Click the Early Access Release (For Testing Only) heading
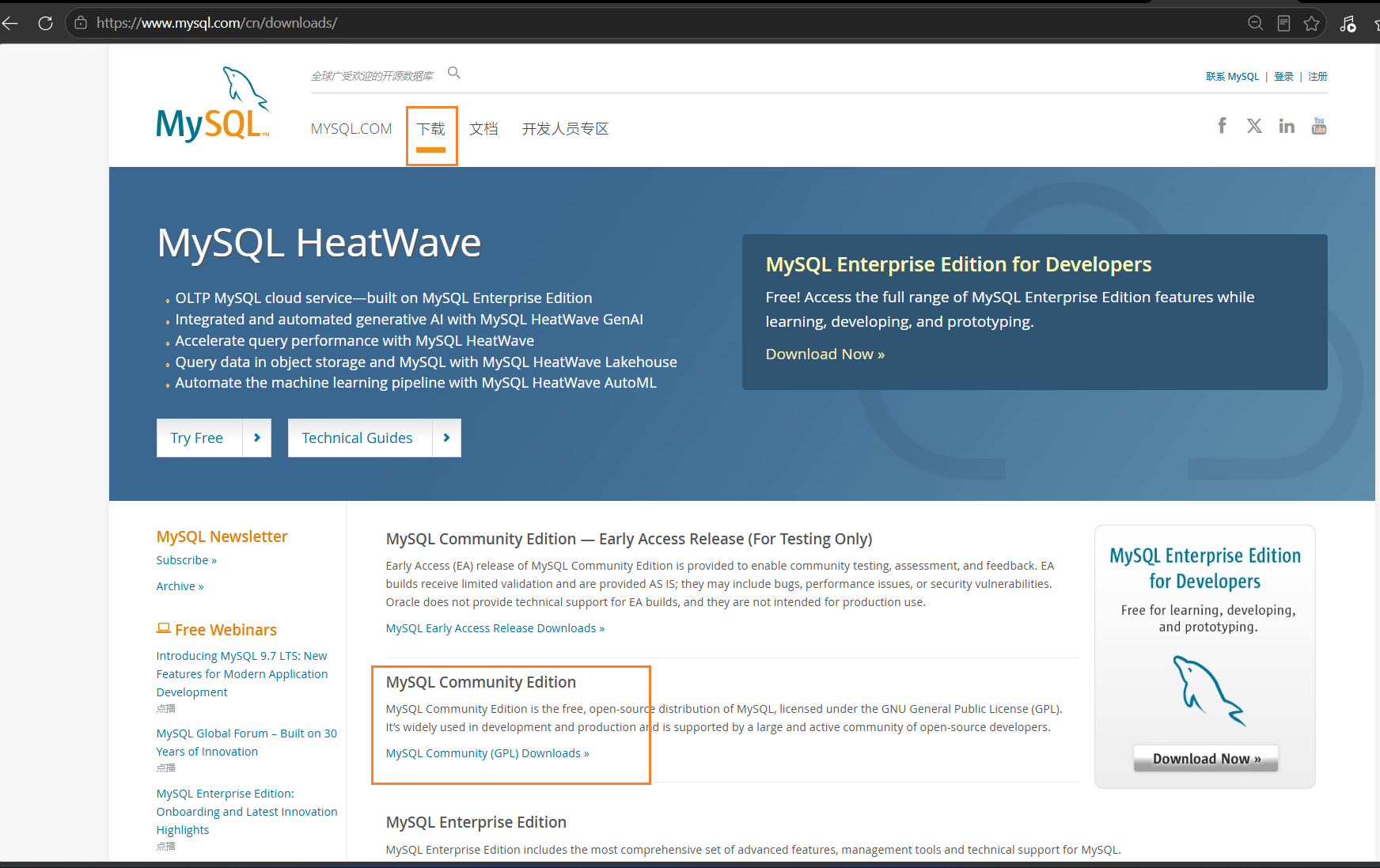Screen dimensions: 1380x868 pos(629,539)
